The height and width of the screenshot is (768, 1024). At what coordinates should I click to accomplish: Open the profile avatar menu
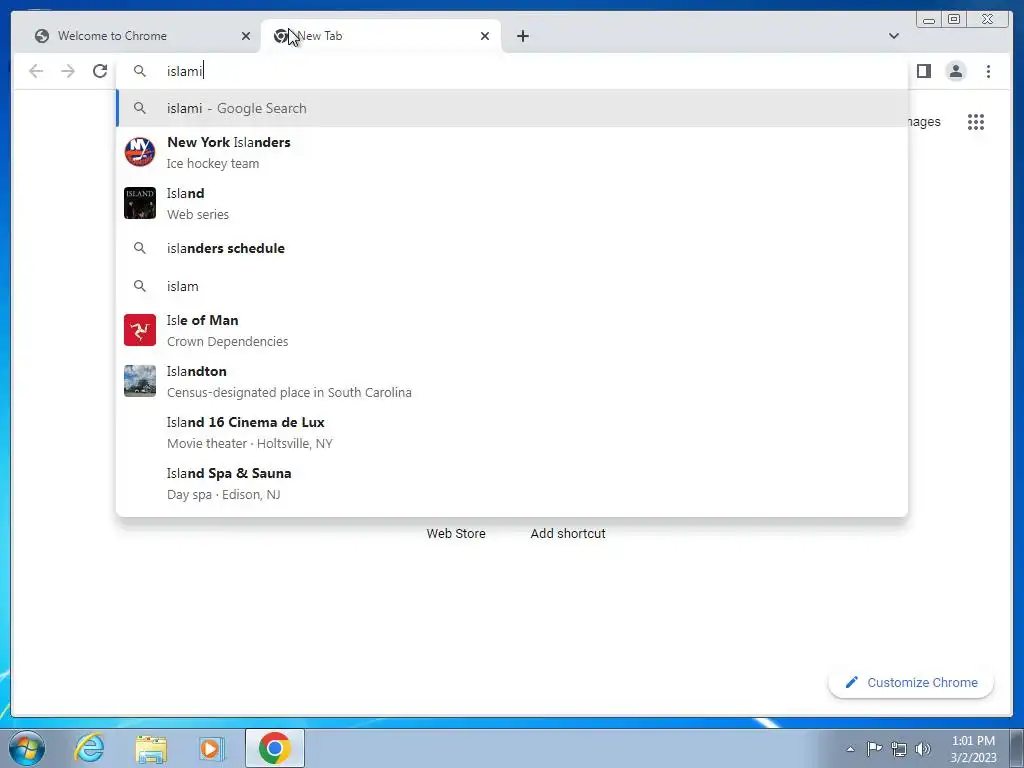[955, 71]
